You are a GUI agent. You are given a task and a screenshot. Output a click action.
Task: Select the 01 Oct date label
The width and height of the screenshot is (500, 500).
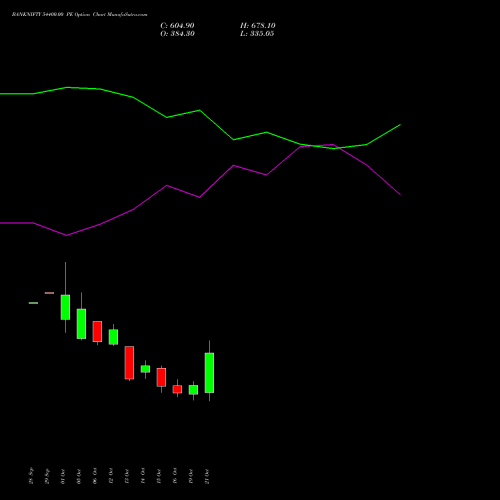[63, 476]
